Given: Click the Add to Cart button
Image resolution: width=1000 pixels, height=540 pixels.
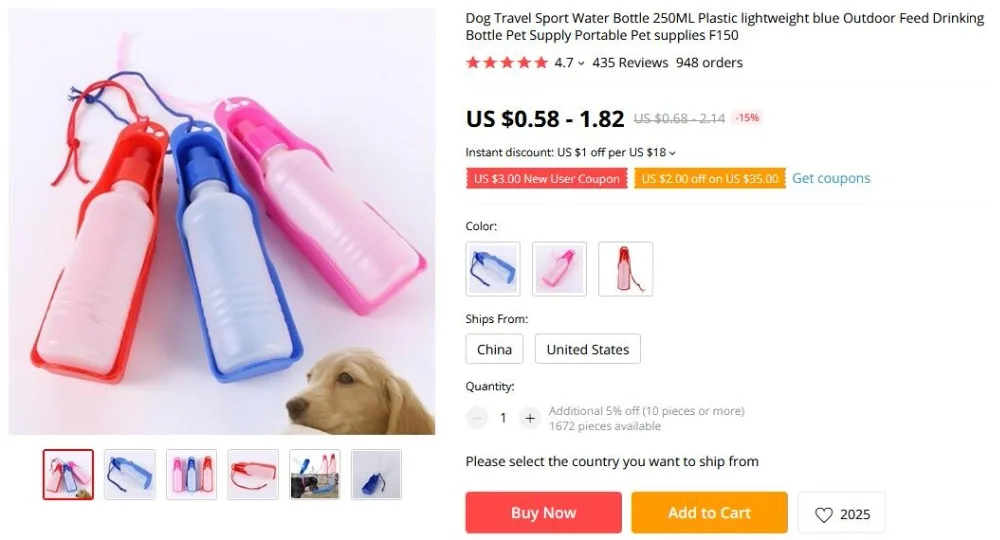Looking at the screenshot, I should [x=709, y=513].
